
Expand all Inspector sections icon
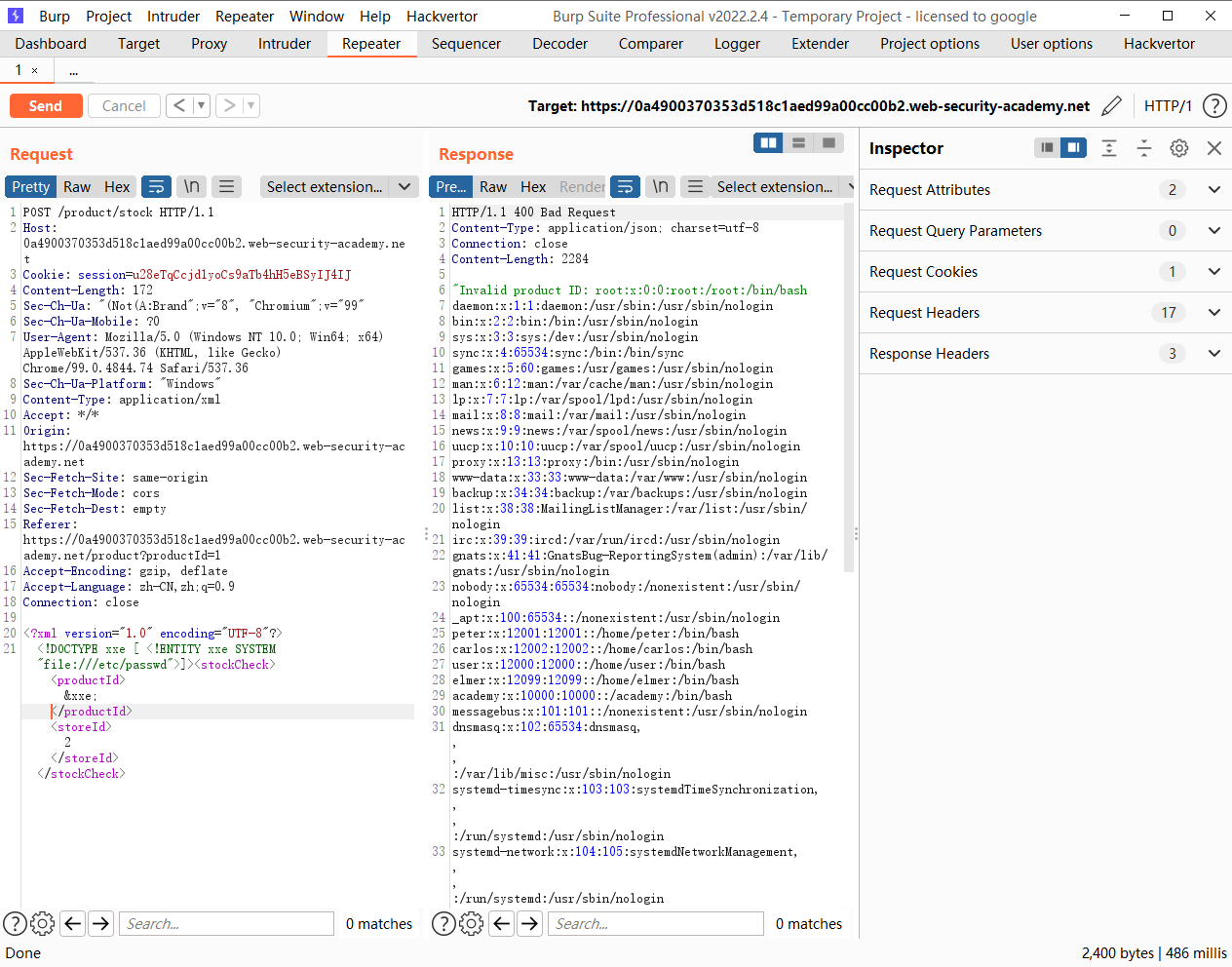tap(1109, 147)
